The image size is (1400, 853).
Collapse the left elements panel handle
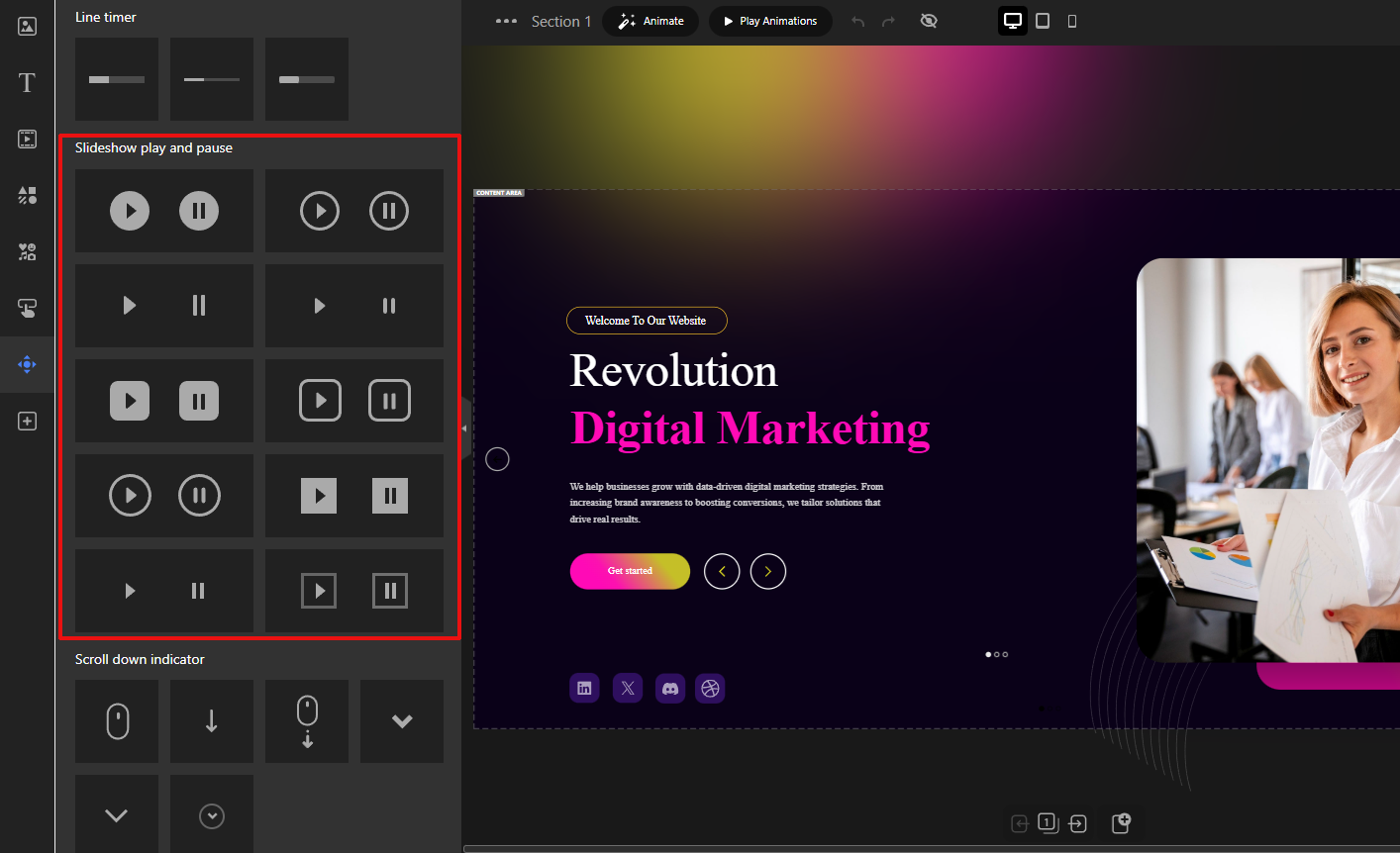[x=464, y=428]
